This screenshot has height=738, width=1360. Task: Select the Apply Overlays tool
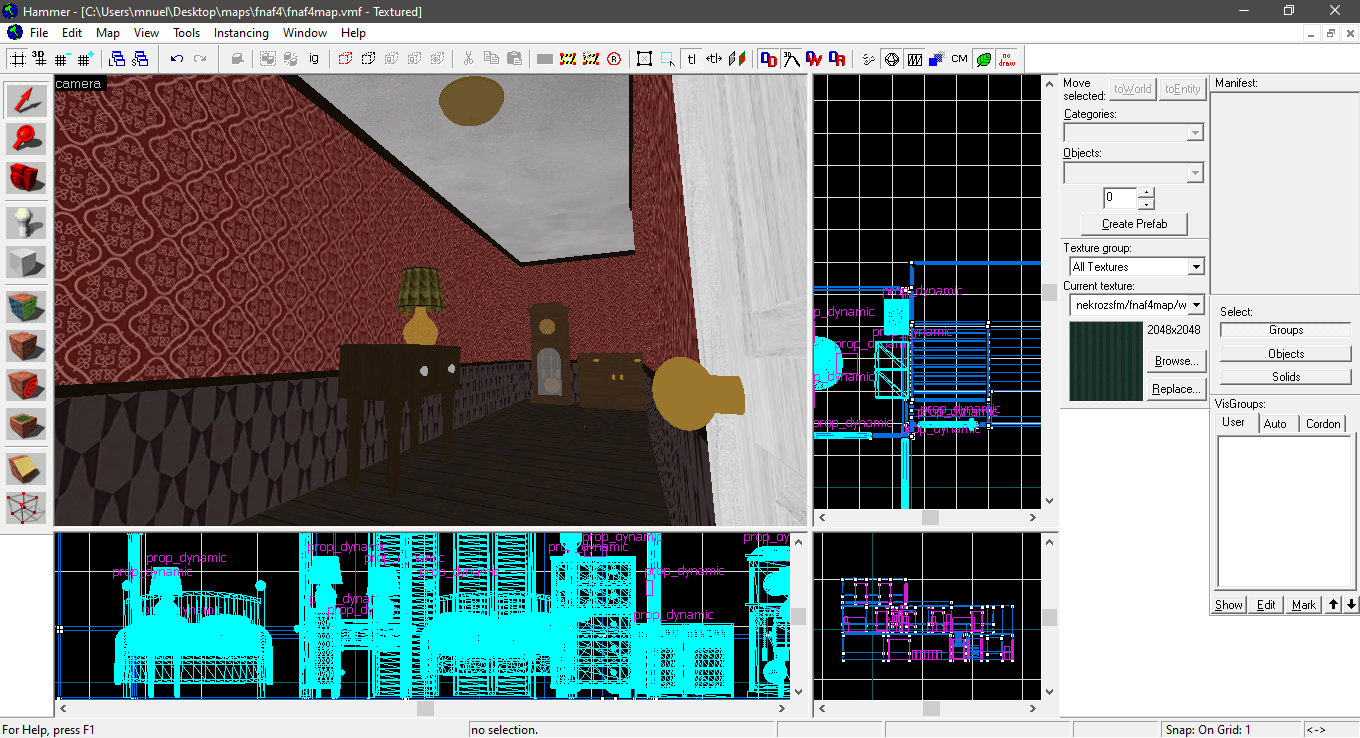click(x=27, y=424)
